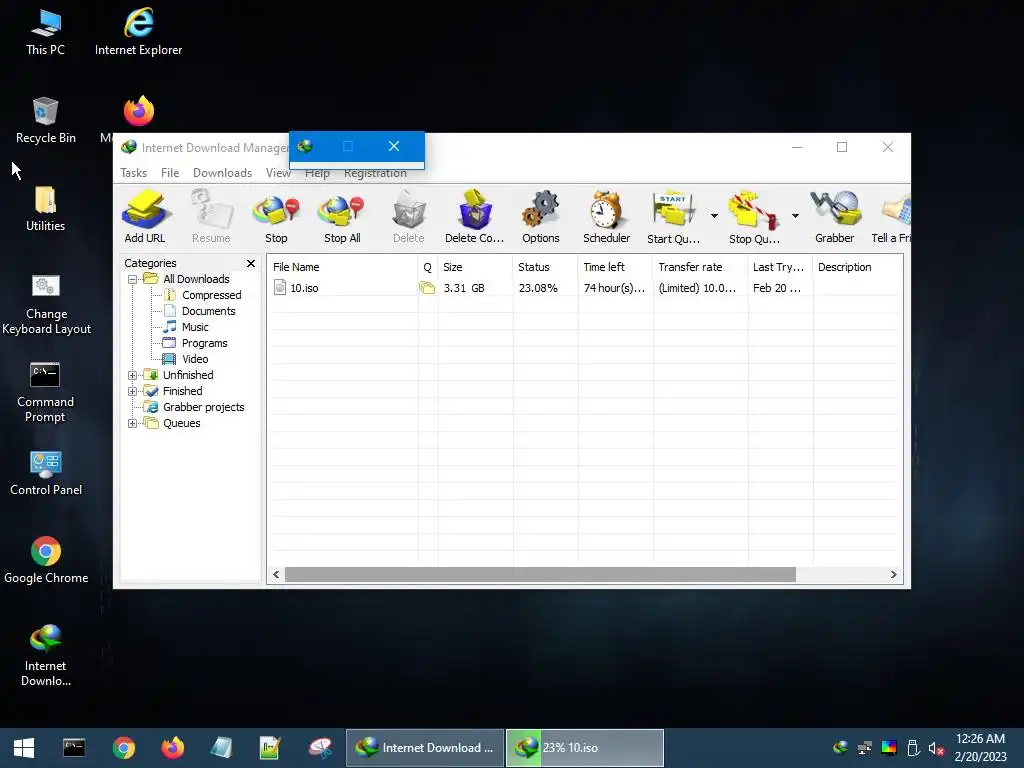Open the This PC desktop icon
The height and width of the screenshot is (768, 1024).
[46, 33]
